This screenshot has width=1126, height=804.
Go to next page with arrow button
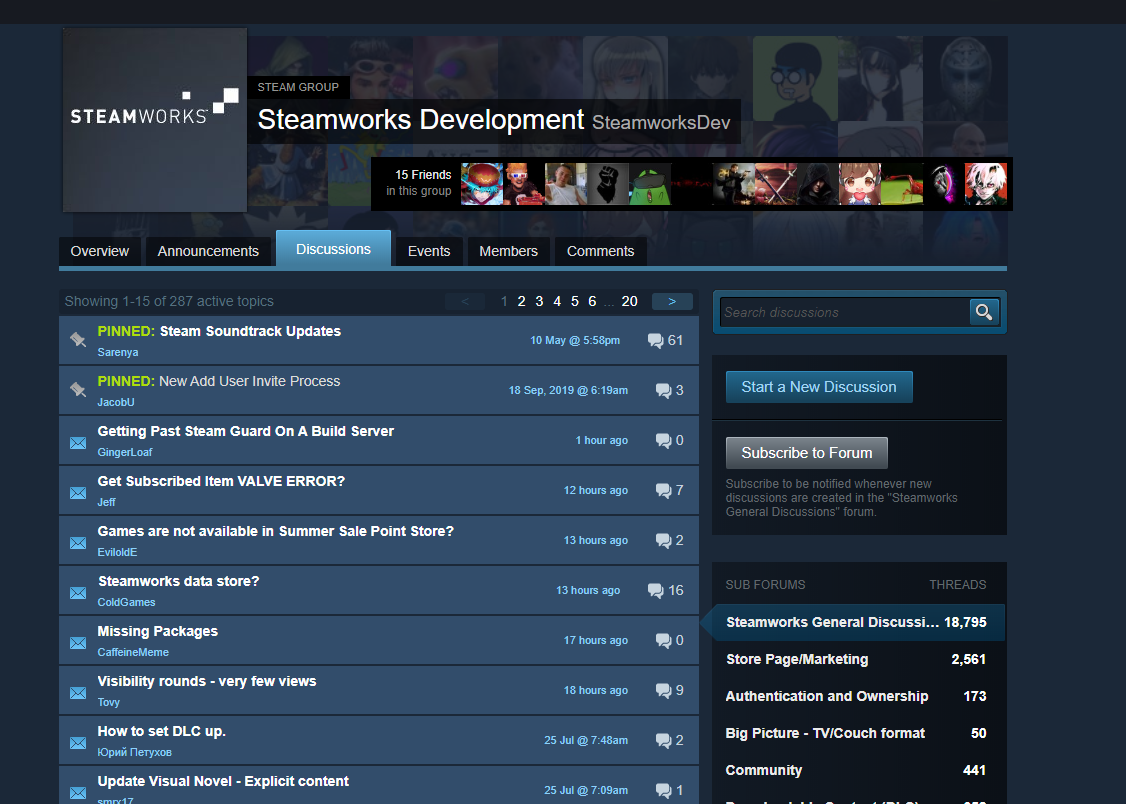[x=672, y=302]
